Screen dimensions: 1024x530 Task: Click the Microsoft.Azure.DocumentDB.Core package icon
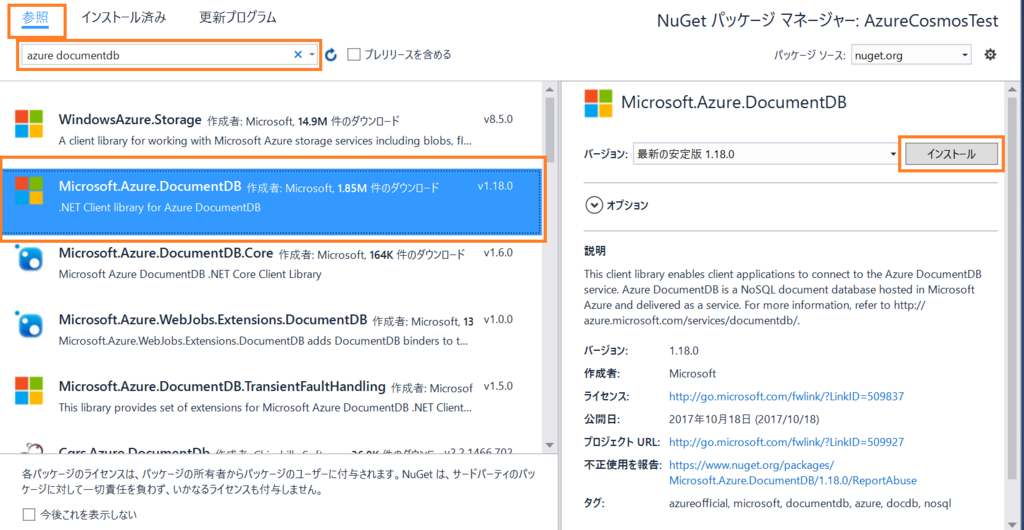coord(29,257)
